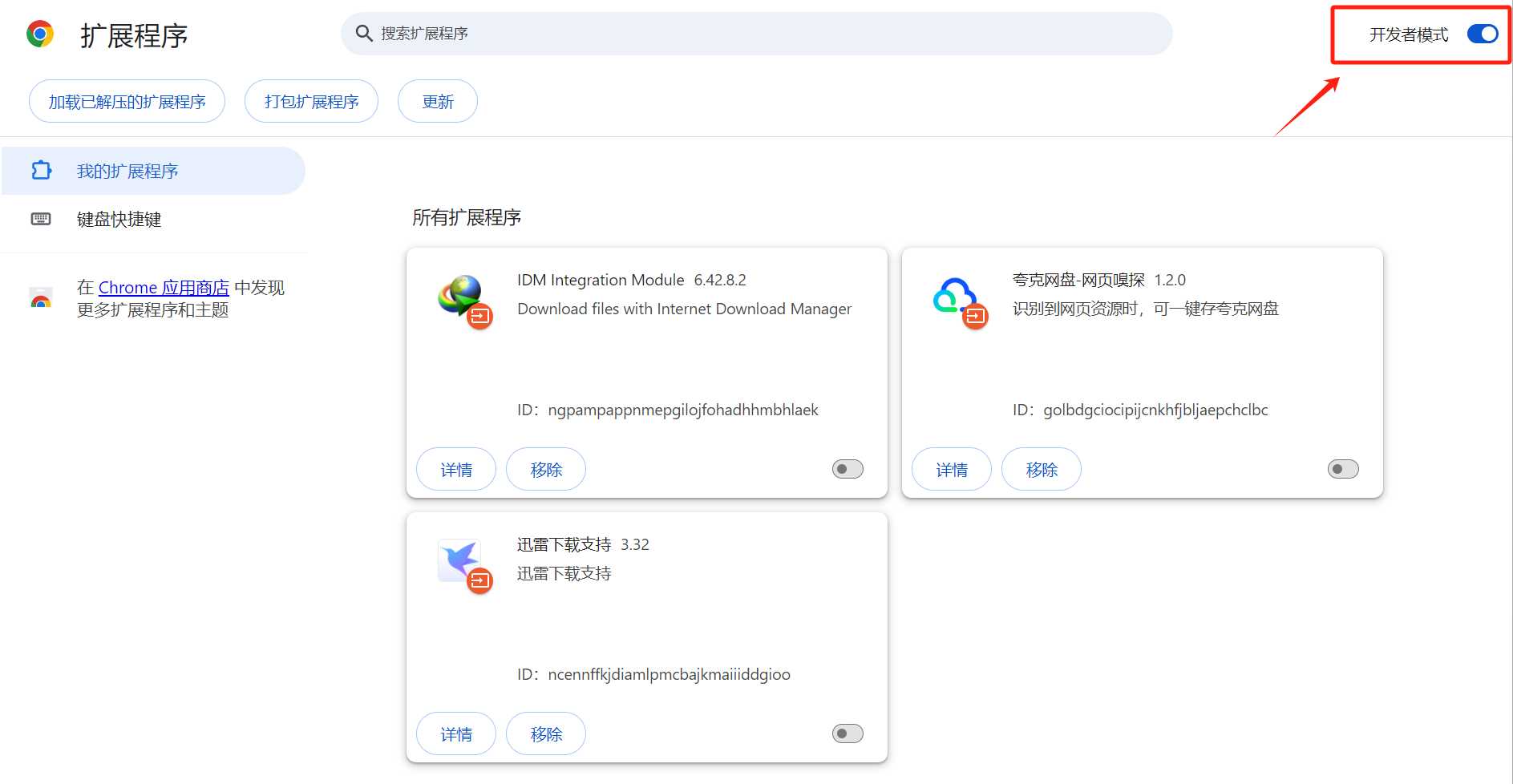The height and width of the screenshot is (784, 1513).
Task: Remove the 迅雷下载支持 extension
Action: [546, 733]
